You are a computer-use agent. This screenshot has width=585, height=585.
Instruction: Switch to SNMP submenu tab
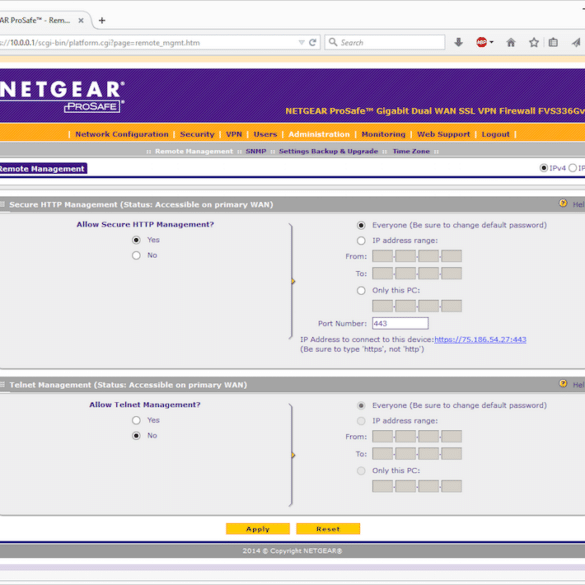tap(256, 151)
